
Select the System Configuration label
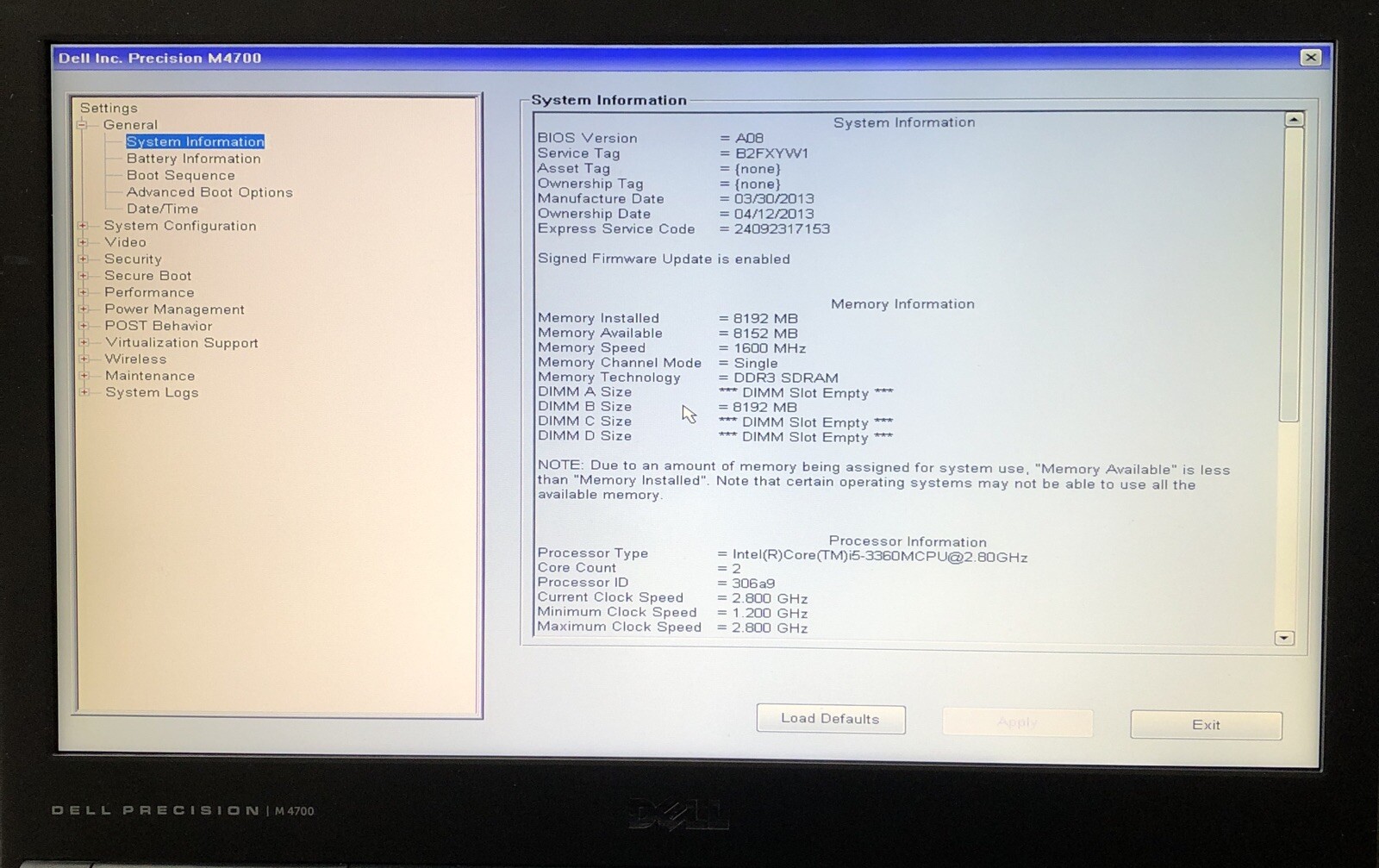[x=180, y=226]
